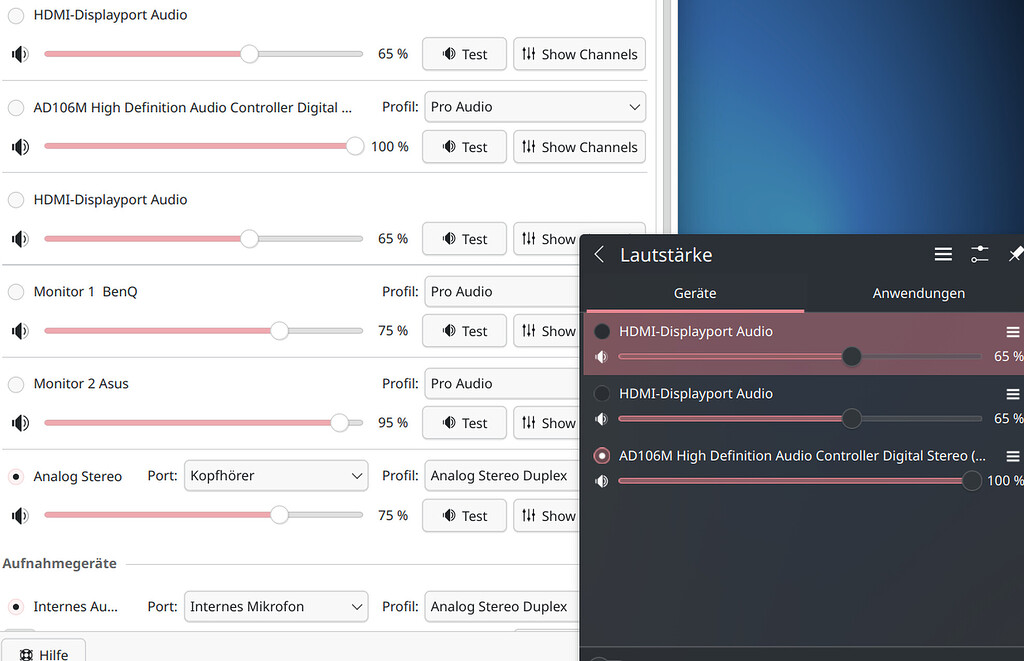Mute Analog Stereo with its speaker icon
Screen dimensions: 1024x661
(19, 515)
